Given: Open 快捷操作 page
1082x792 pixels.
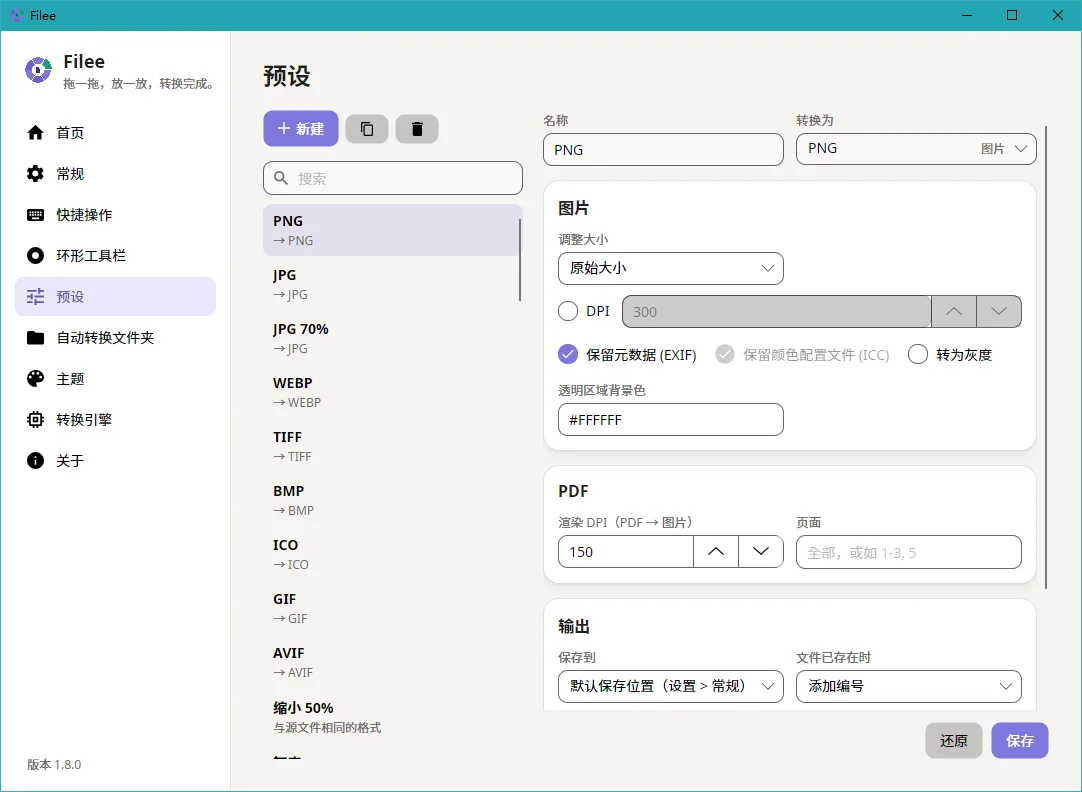Looking at the screenshot, I should 115,215.
